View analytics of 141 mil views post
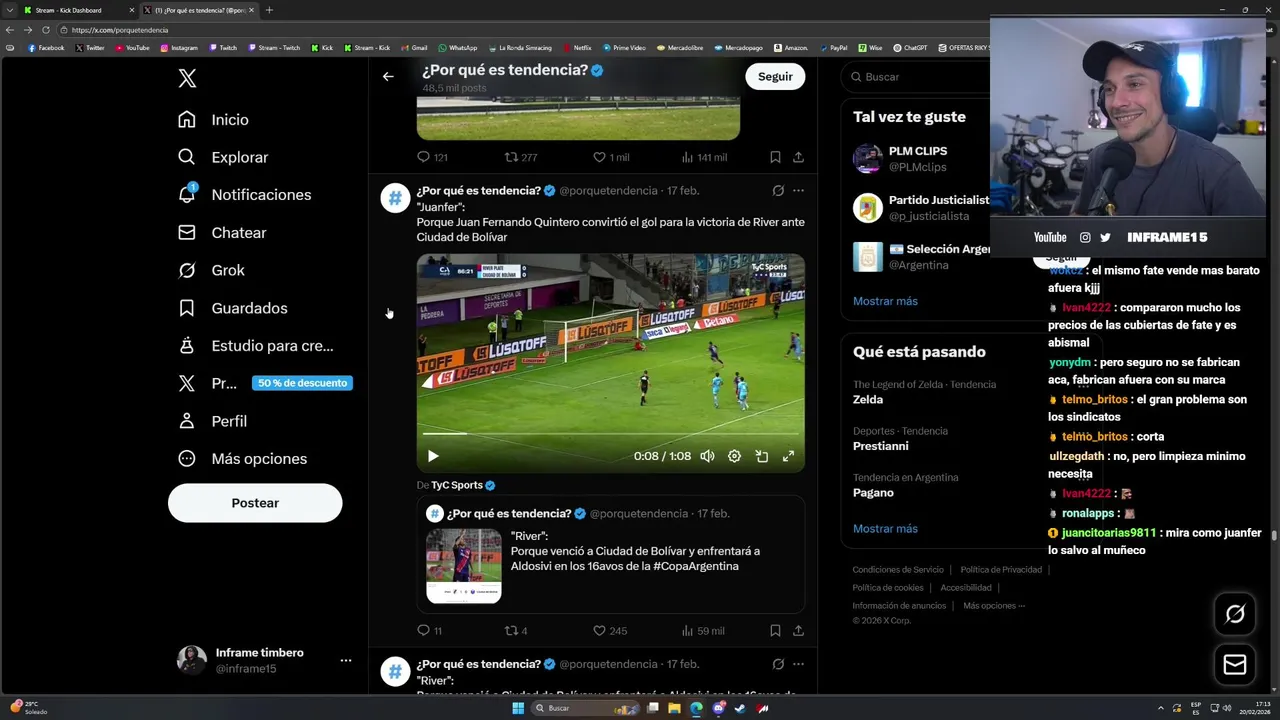 pos(704,157)
